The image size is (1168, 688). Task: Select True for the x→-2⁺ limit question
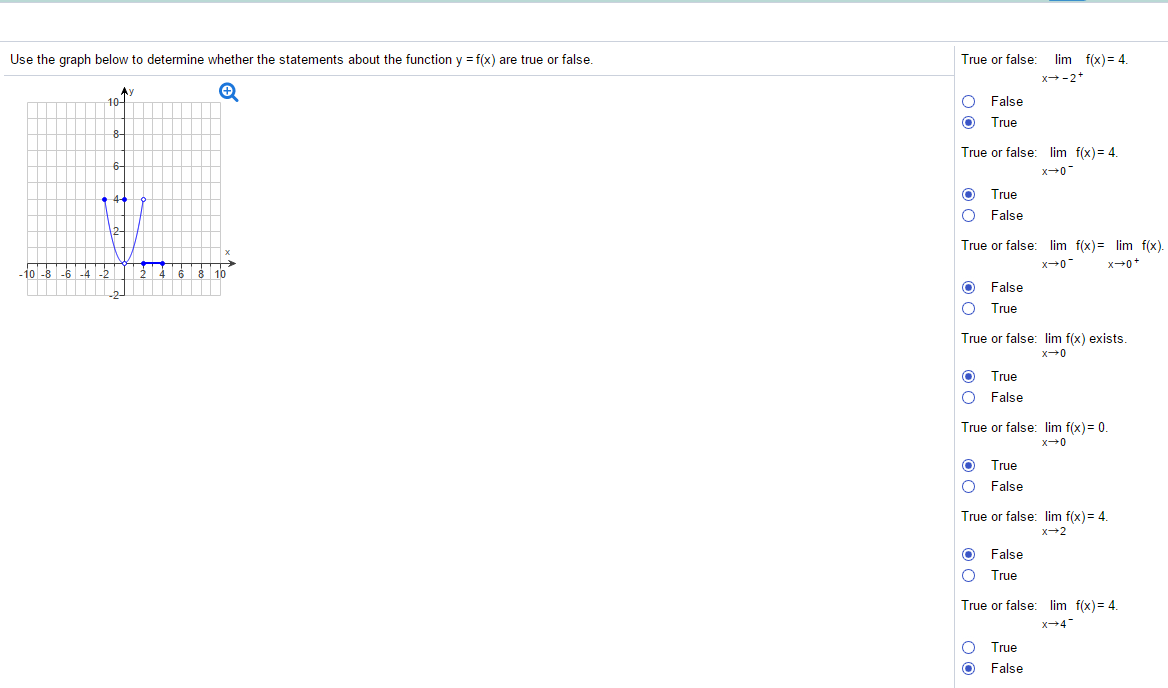click(x=968, y=122)
